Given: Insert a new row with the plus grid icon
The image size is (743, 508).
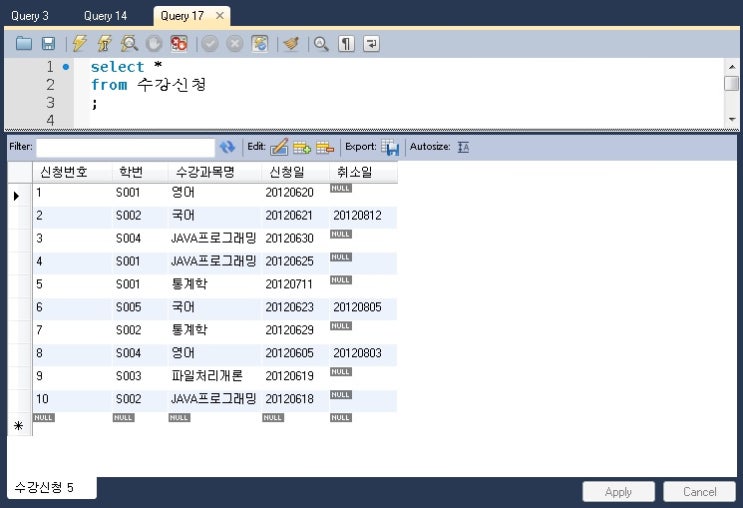Looking at the screenshot, I should coord(302,147).
